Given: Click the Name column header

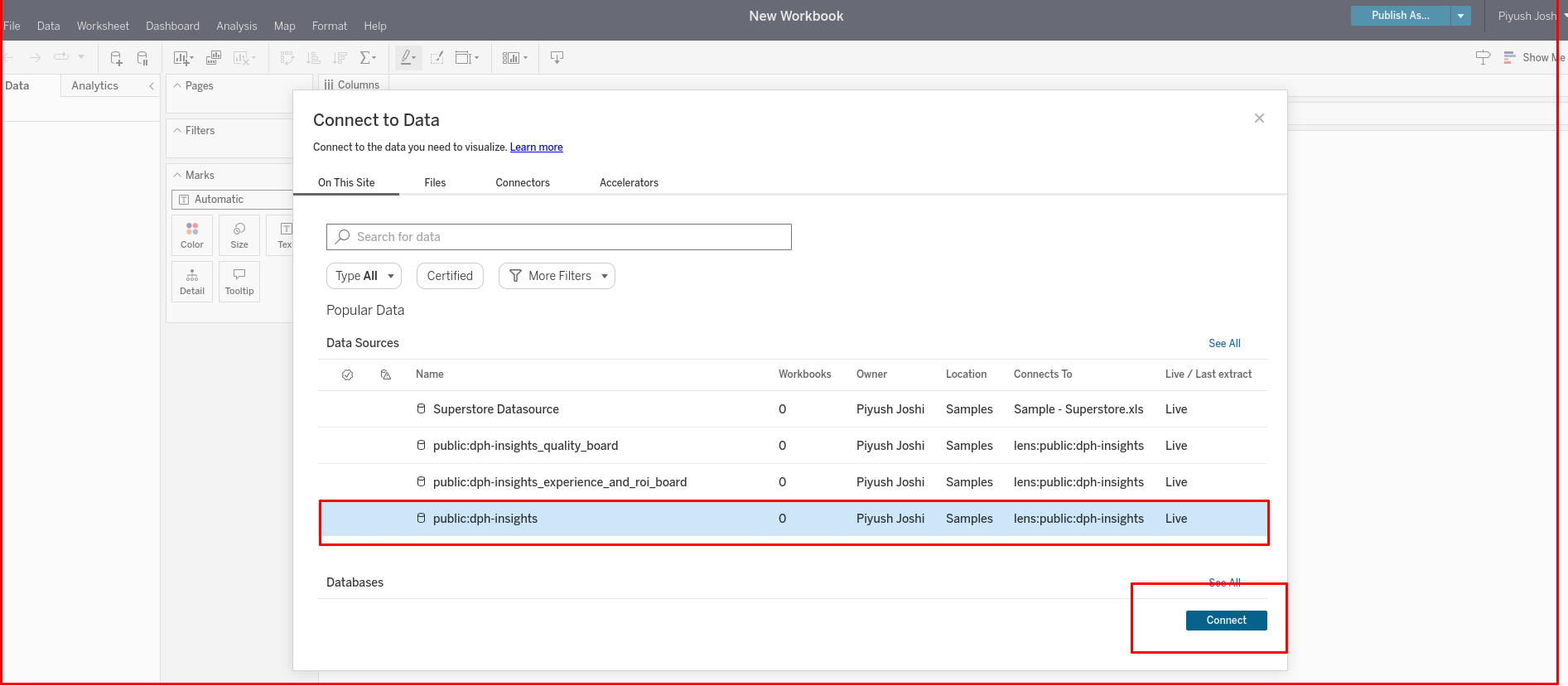Looking at the screenshot, I should pyautogui.click(x=430, y=374).
